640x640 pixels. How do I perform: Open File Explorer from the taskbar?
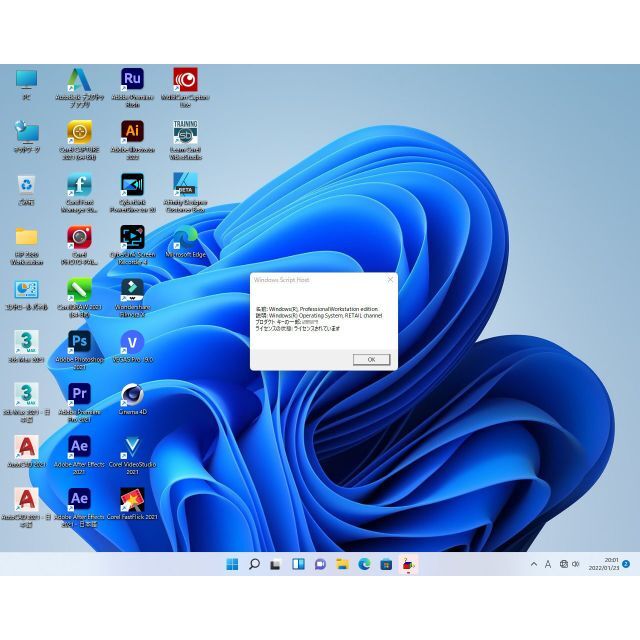coord(342,564)
